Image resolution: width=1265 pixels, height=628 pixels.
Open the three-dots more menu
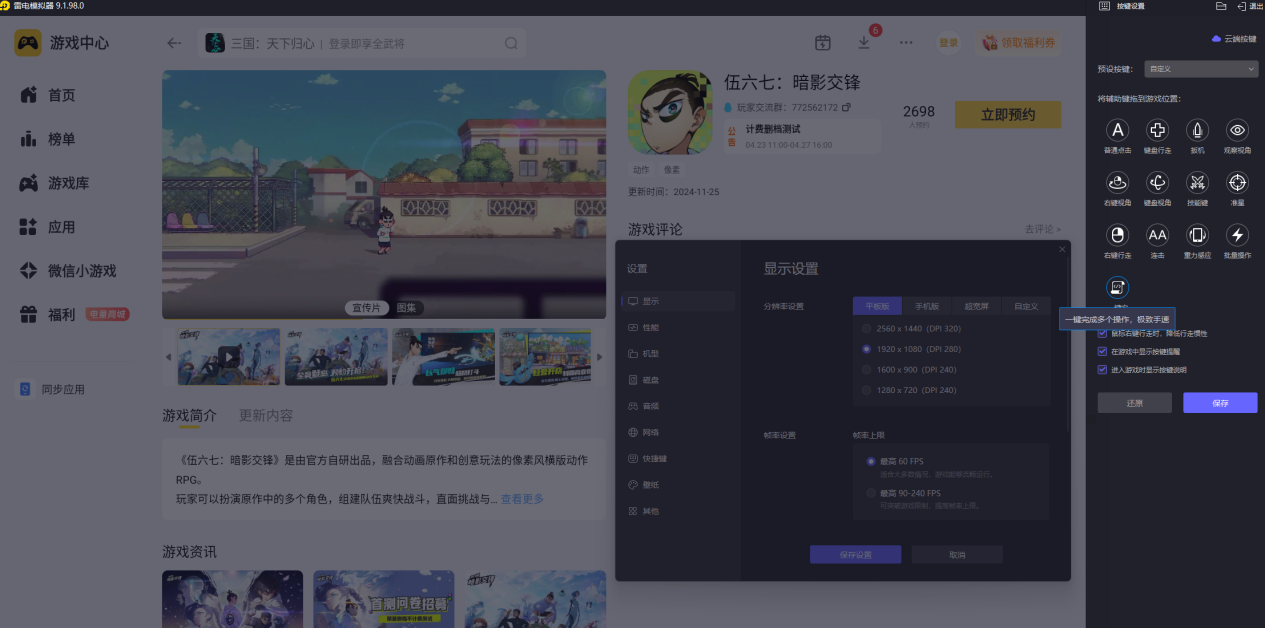click(906, 43)
